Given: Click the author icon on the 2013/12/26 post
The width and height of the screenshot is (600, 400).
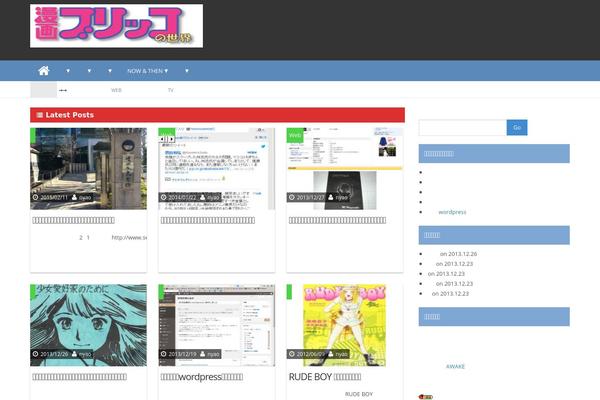Looking at the screenshot, I should coord(74,354).
